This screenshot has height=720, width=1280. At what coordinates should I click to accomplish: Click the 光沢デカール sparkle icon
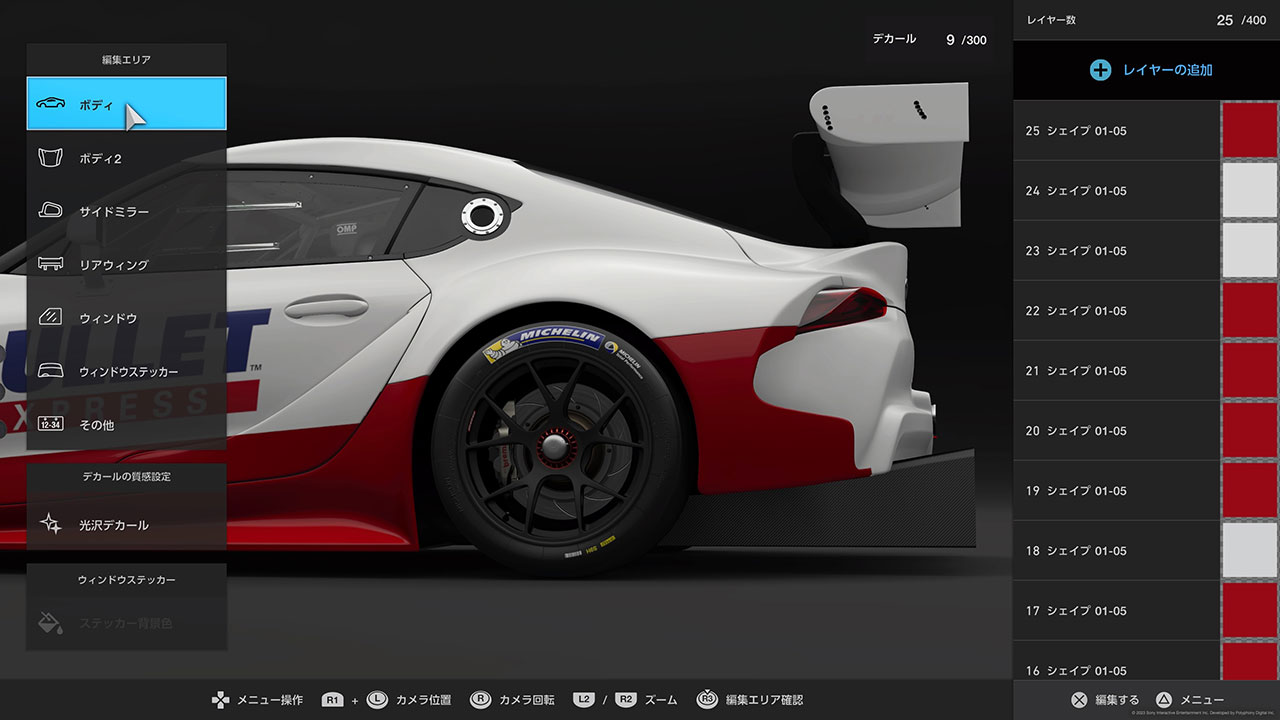[x=50, y=524]
